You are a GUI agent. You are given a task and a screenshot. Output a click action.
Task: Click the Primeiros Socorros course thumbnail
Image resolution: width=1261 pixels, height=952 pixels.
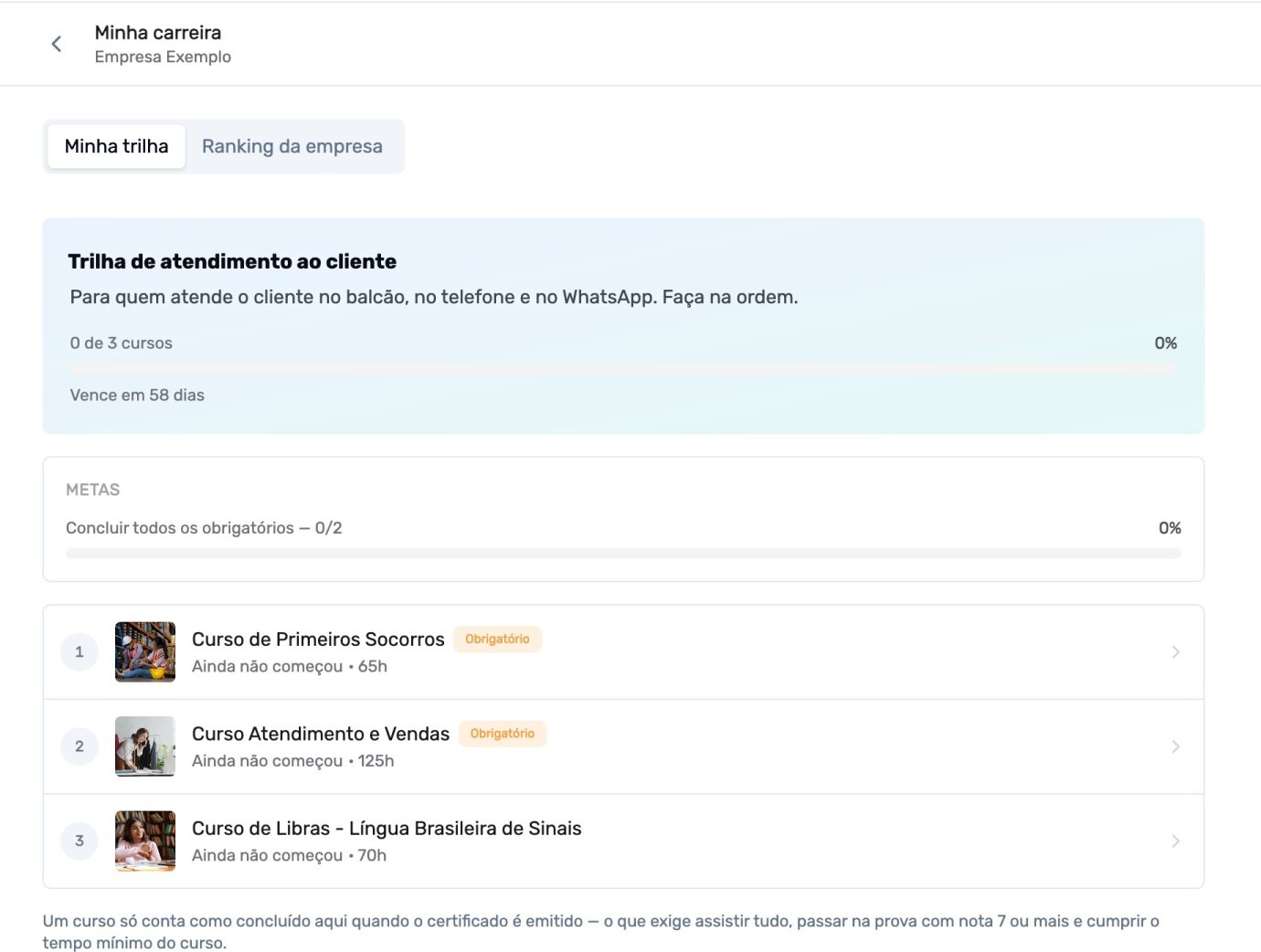(145, 652)
